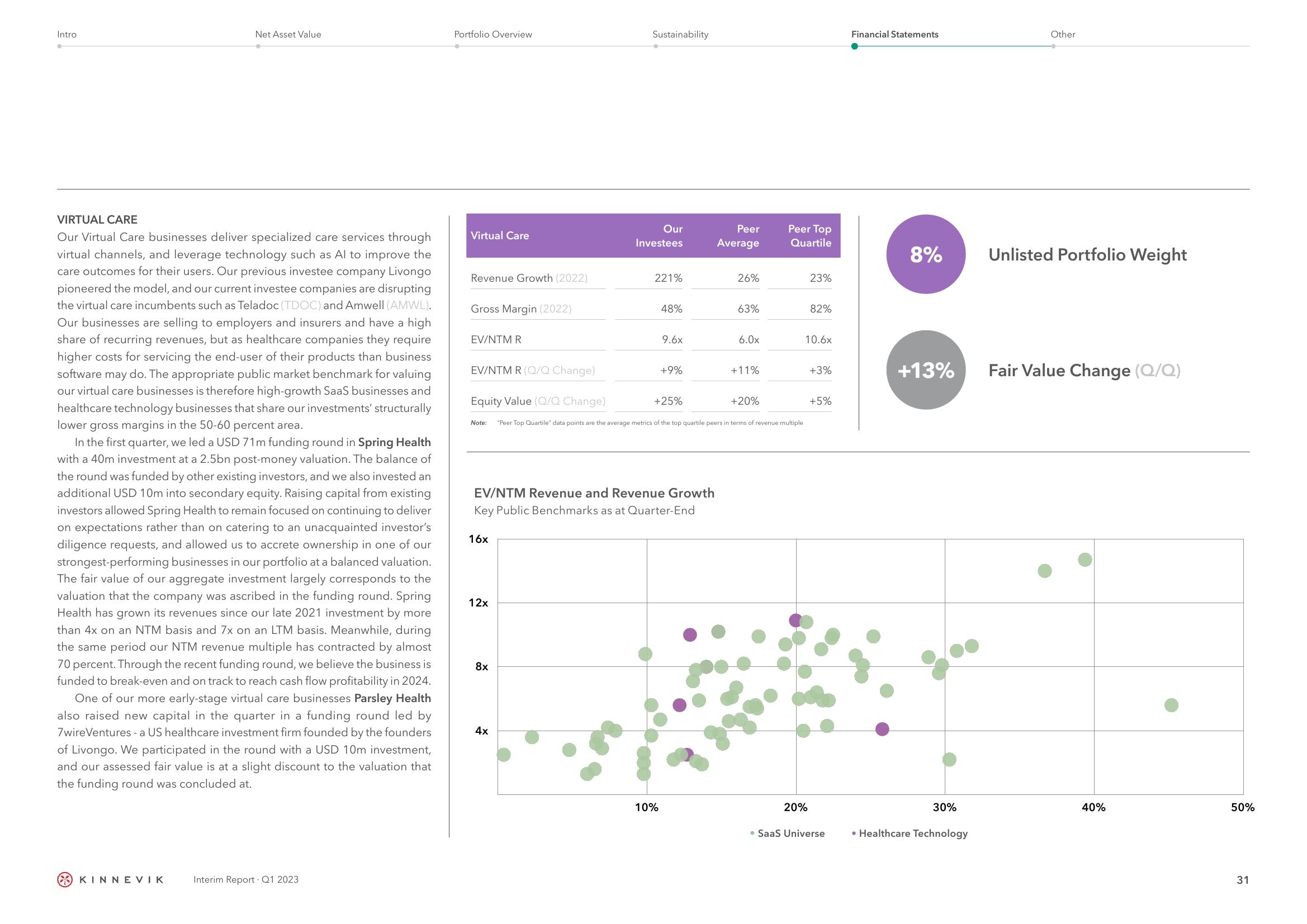Click the EV/NTM Revenue and Revenue Growth title
1307x924 pixels.
point(594,493)
